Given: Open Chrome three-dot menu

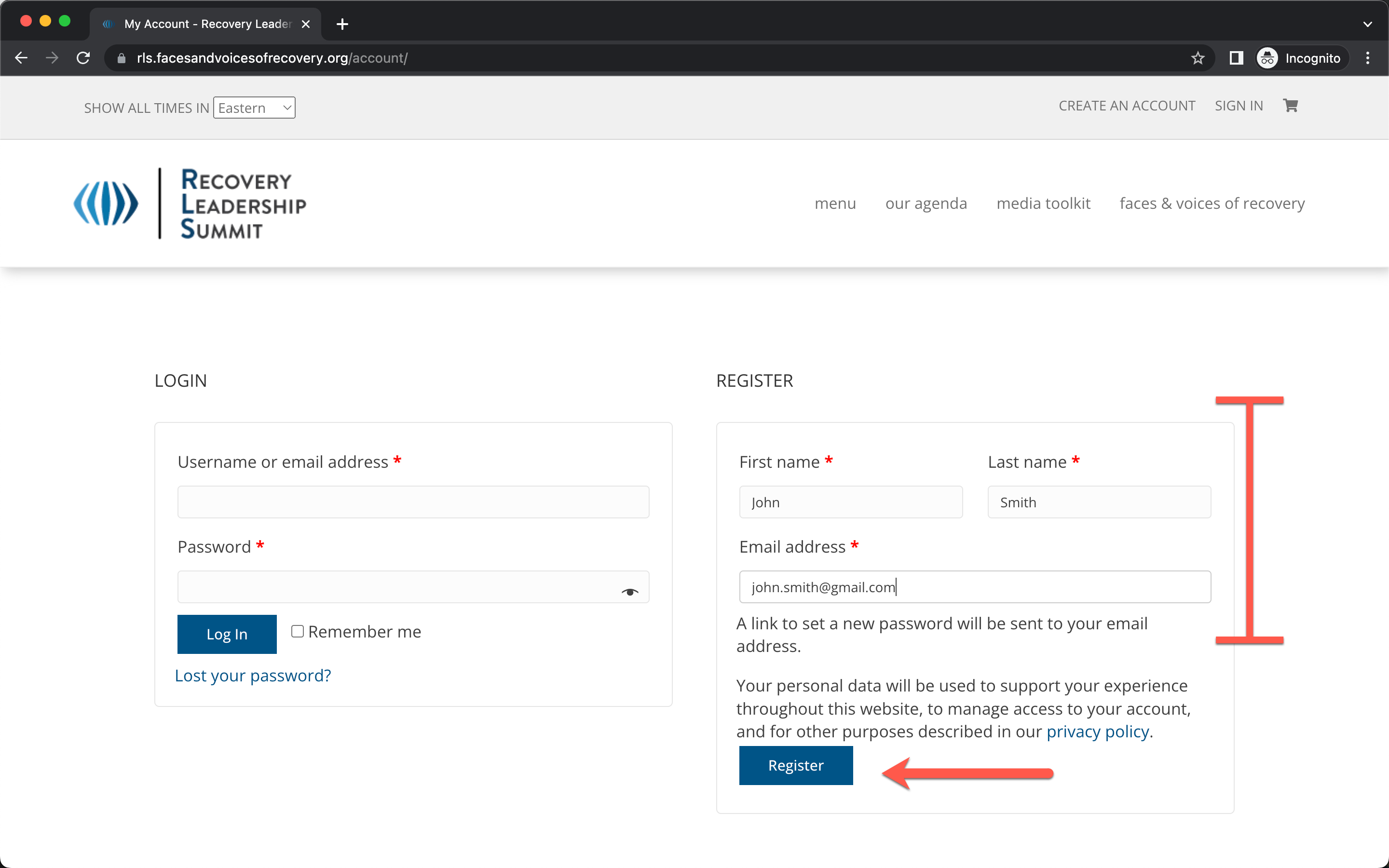Looking at the screenshot, I should (1368, 58).
